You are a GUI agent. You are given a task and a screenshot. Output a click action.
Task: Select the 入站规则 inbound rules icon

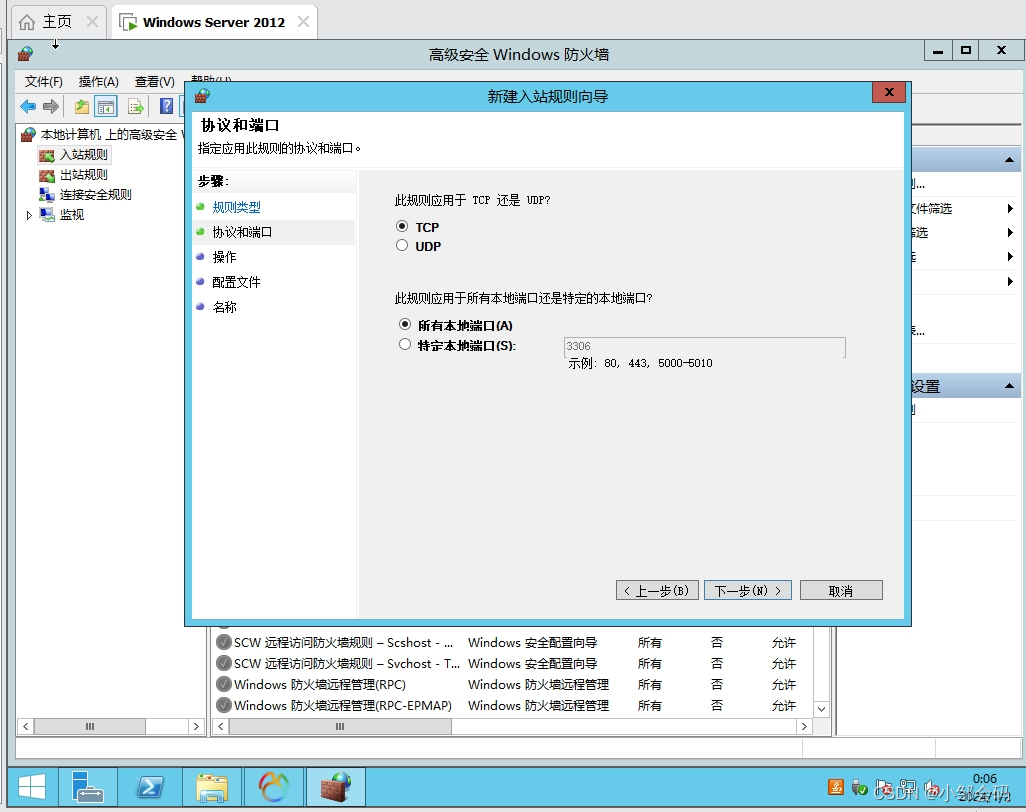(x=46, y=156)
